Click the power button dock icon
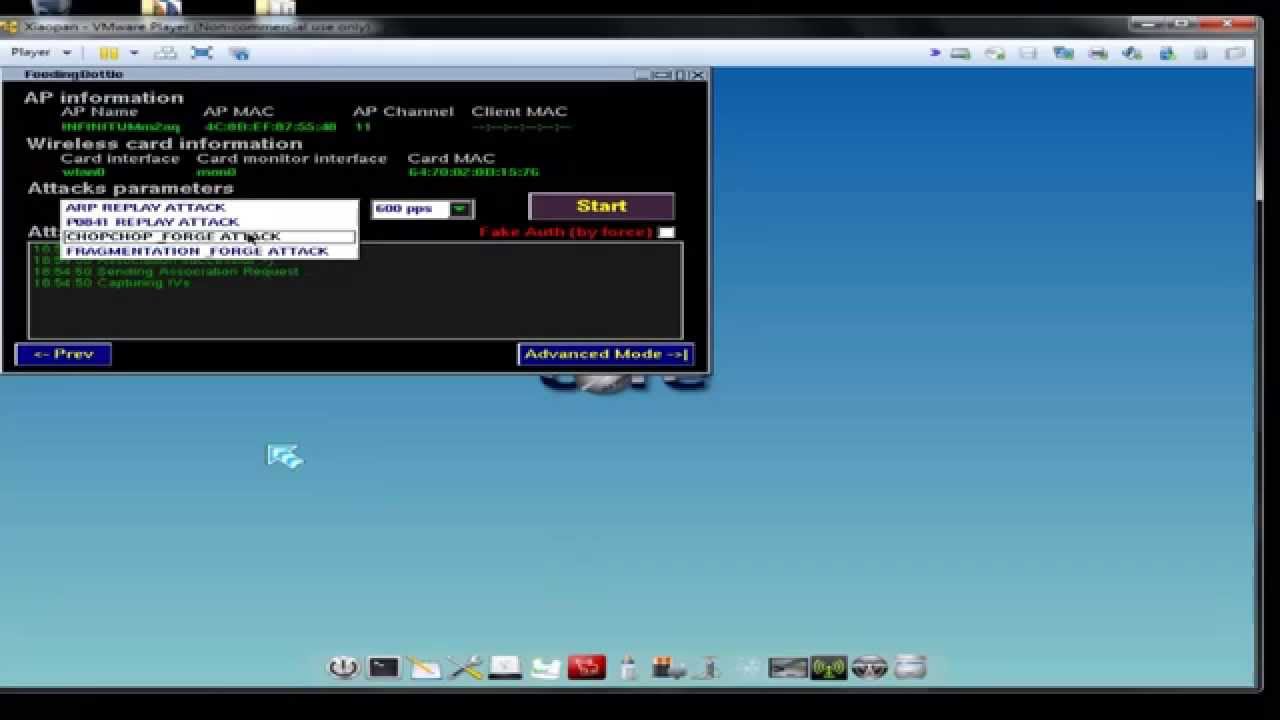Viewport: 1280px width, 720px height. point(343,667)
